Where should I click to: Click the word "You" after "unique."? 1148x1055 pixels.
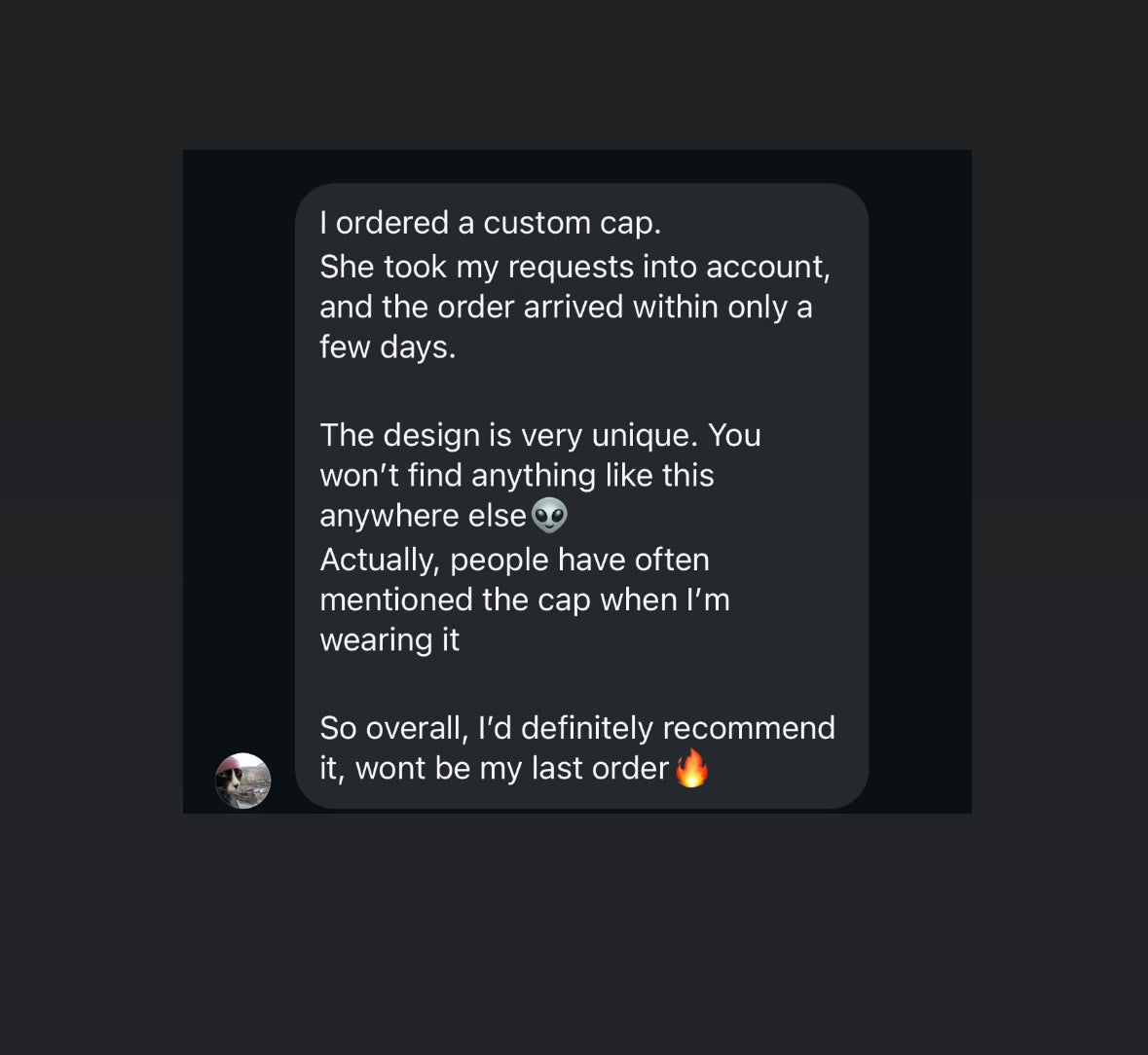click(x=734, y=435)
